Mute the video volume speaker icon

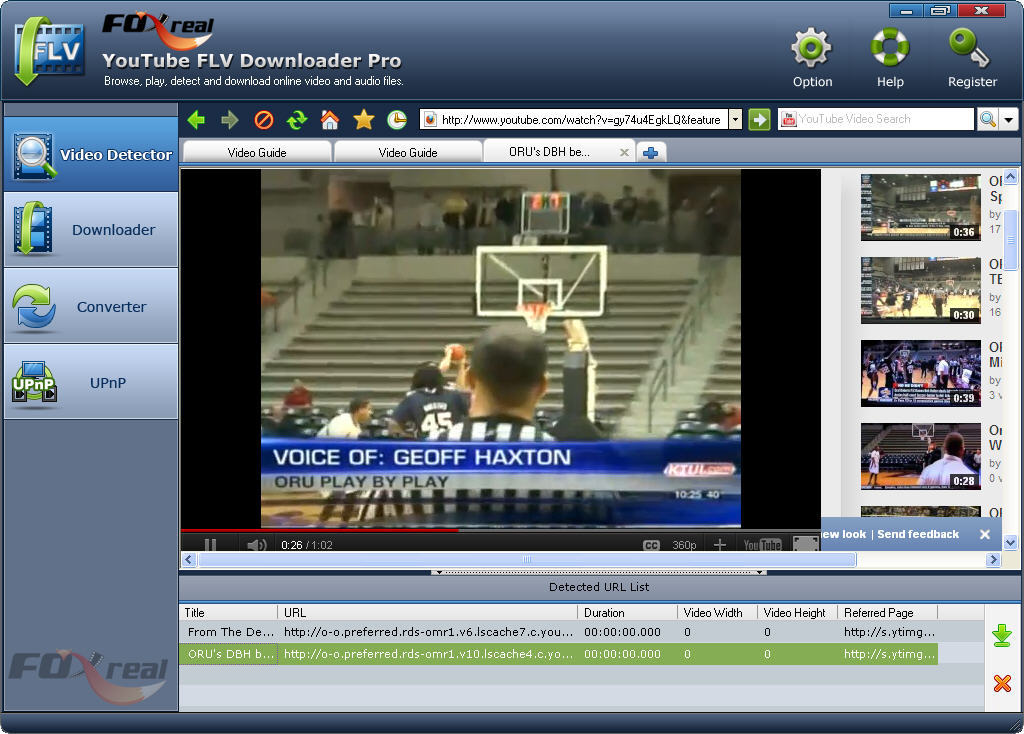[257, 545]
